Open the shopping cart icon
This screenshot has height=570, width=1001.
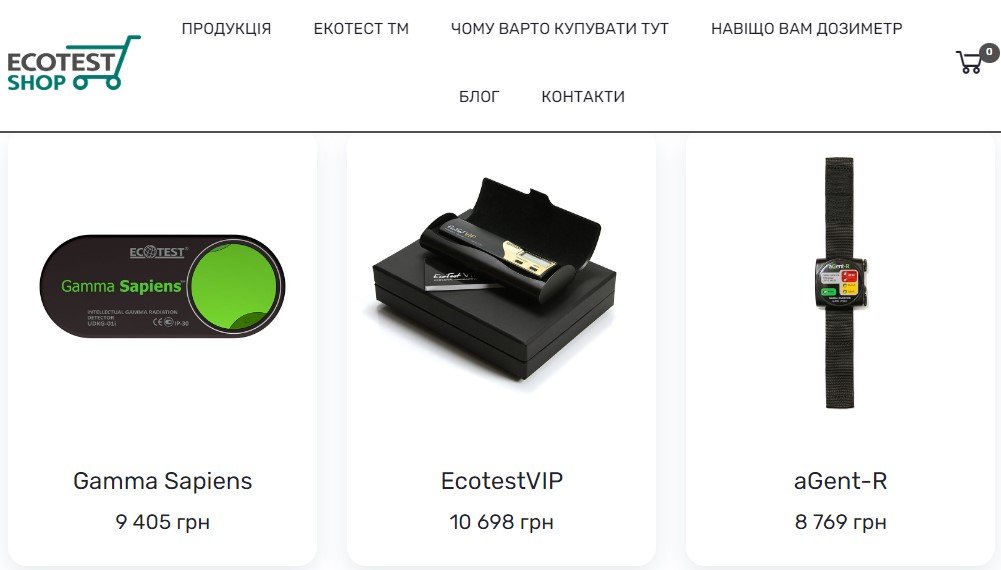pyautogui.click(x=968, y=62)
